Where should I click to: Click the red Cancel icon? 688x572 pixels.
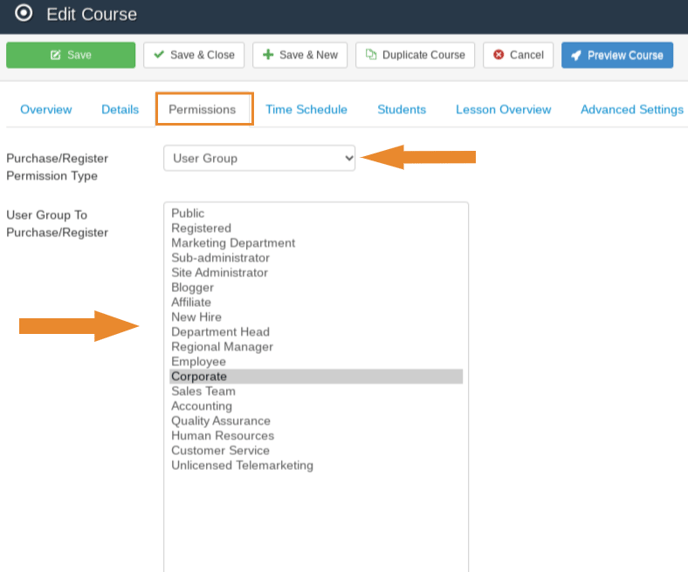(498, 55)
